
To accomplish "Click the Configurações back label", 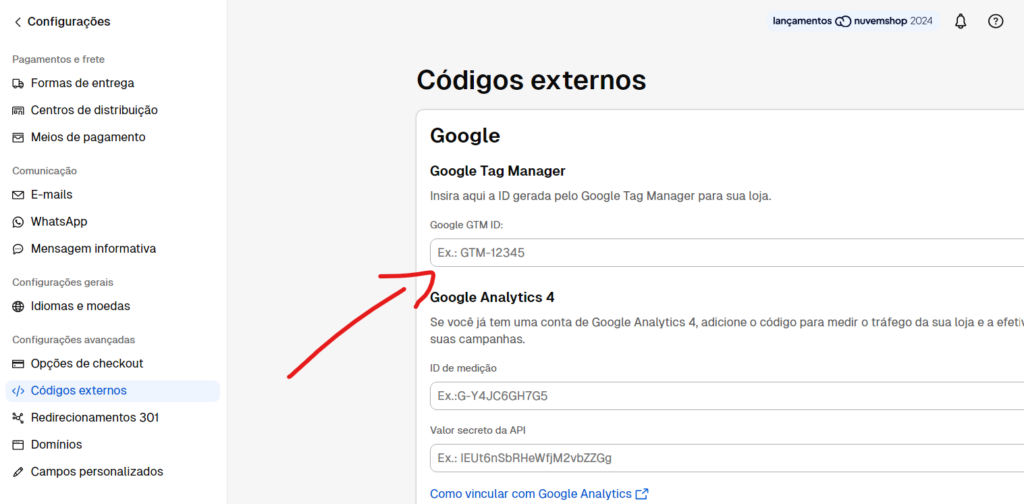I will (x=69, y=22).
